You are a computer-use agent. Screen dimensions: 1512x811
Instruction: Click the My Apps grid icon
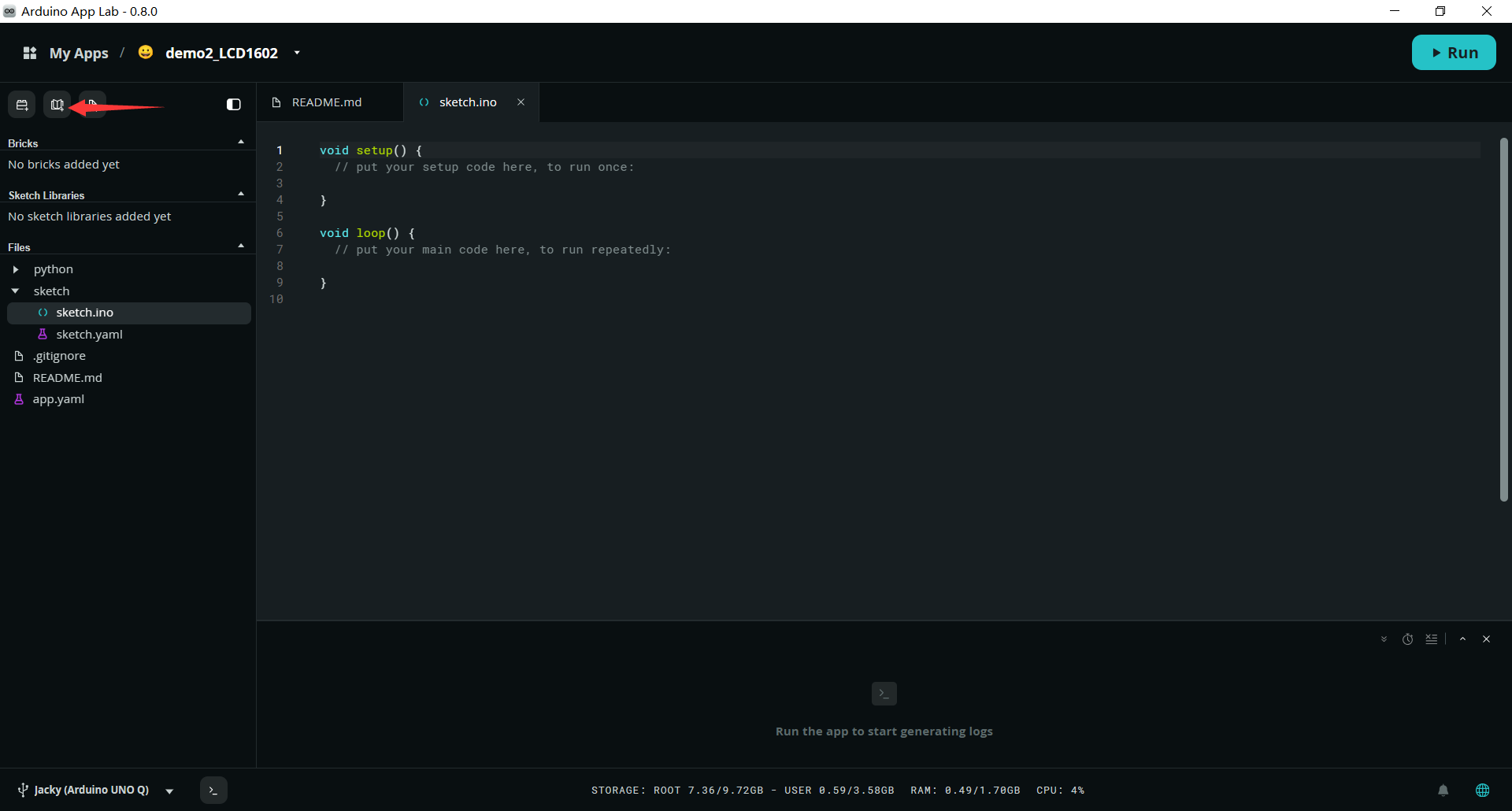tap(30, 53)
